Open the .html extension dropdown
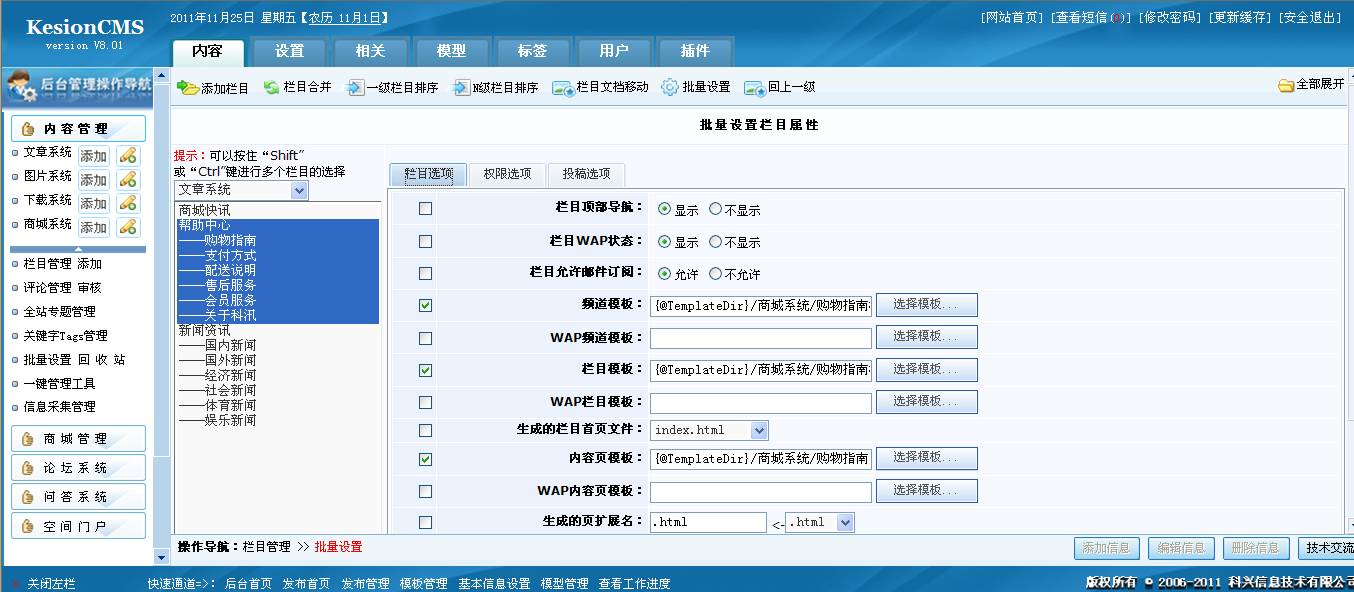The width and height of the screenshot is (1354, 592). pyautogui.click(x=844, y=522)
